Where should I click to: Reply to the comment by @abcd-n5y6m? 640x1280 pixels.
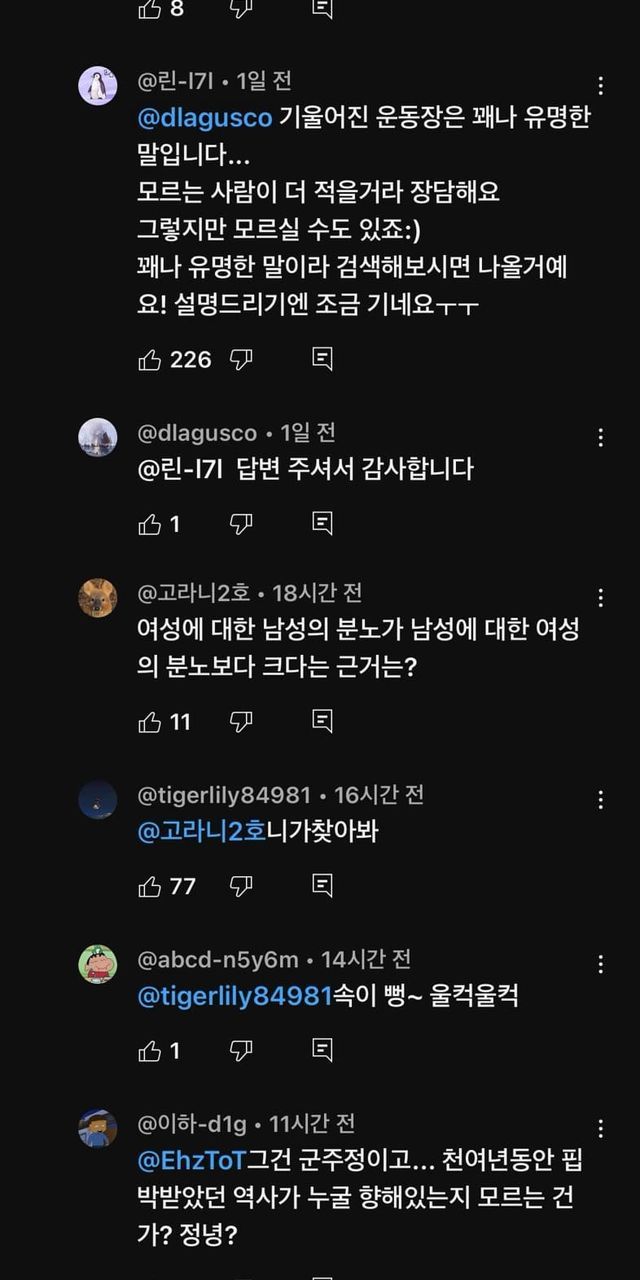(322, 1051)
